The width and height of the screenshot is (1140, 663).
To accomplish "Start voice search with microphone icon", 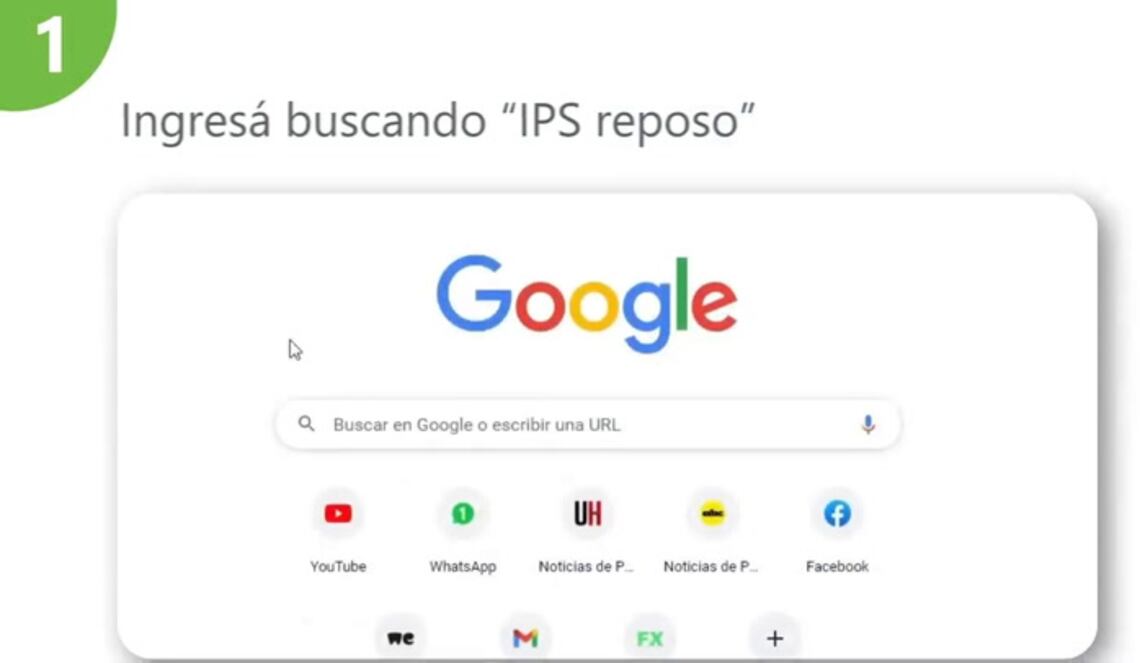I will click(x=868, y=425).
